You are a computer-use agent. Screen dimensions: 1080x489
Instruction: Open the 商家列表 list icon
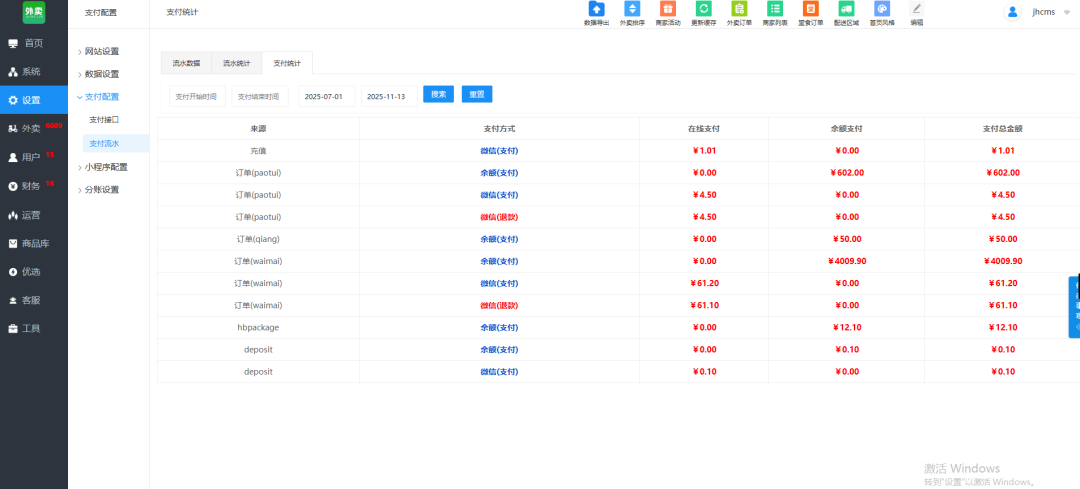pyautogui.click(x=775, y=10)
